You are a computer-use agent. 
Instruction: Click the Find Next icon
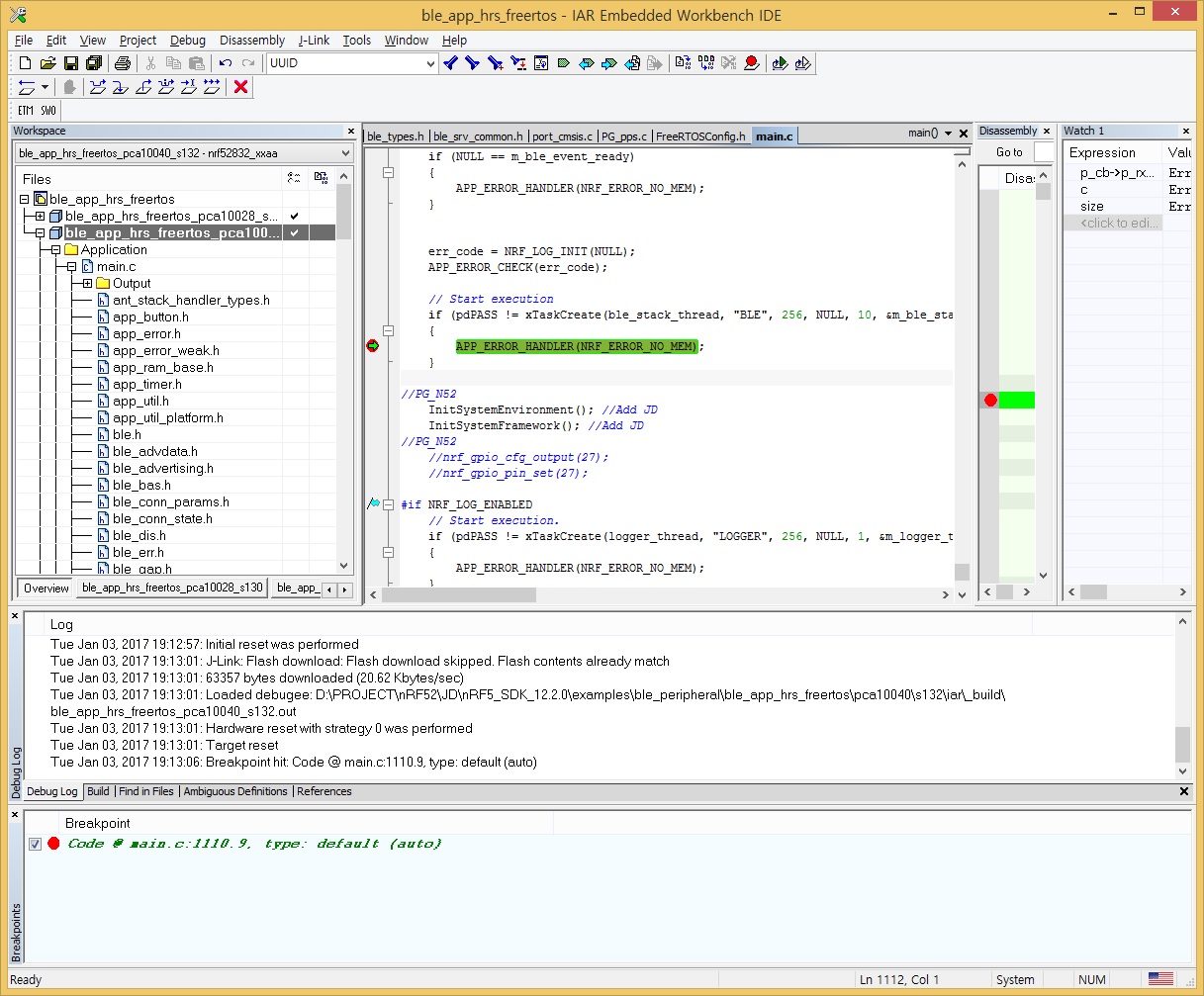(x=473, y=63)
